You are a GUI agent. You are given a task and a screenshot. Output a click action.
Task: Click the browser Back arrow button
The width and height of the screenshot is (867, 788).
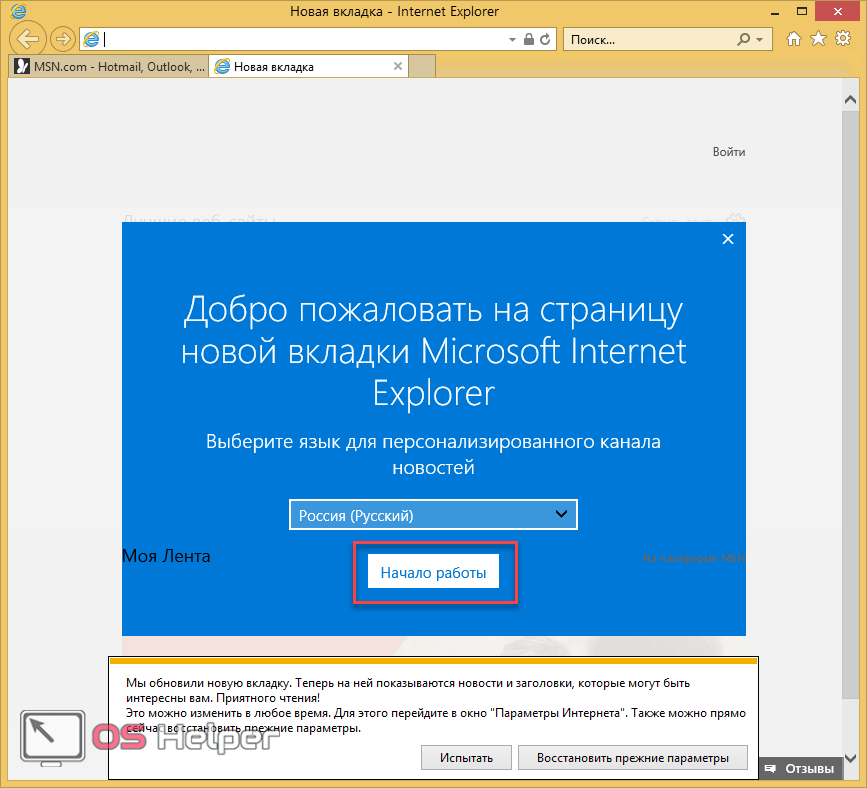(x=31, y=39)
